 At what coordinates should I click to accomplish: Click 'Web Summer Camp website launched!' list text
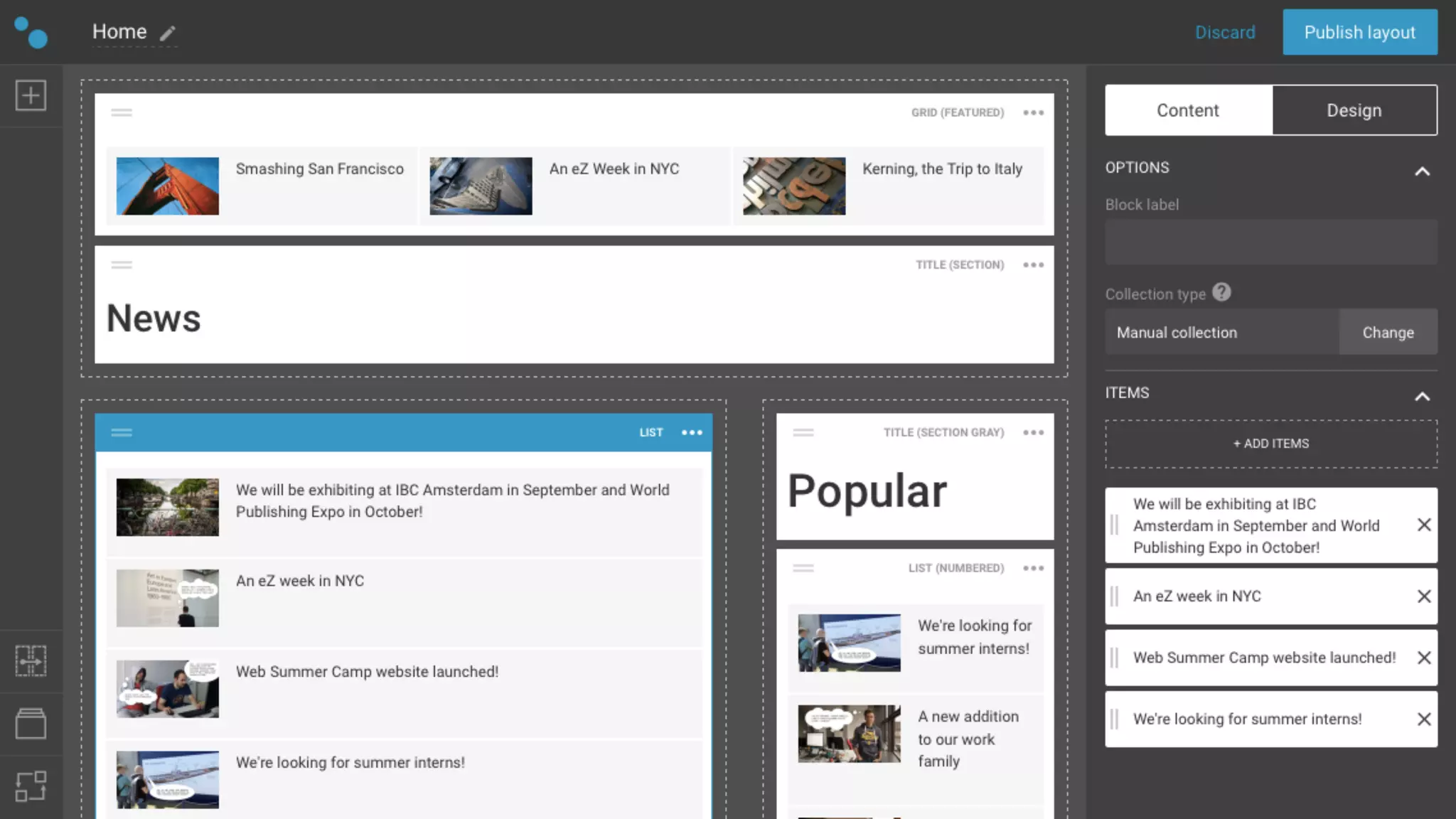pos(367,672)
